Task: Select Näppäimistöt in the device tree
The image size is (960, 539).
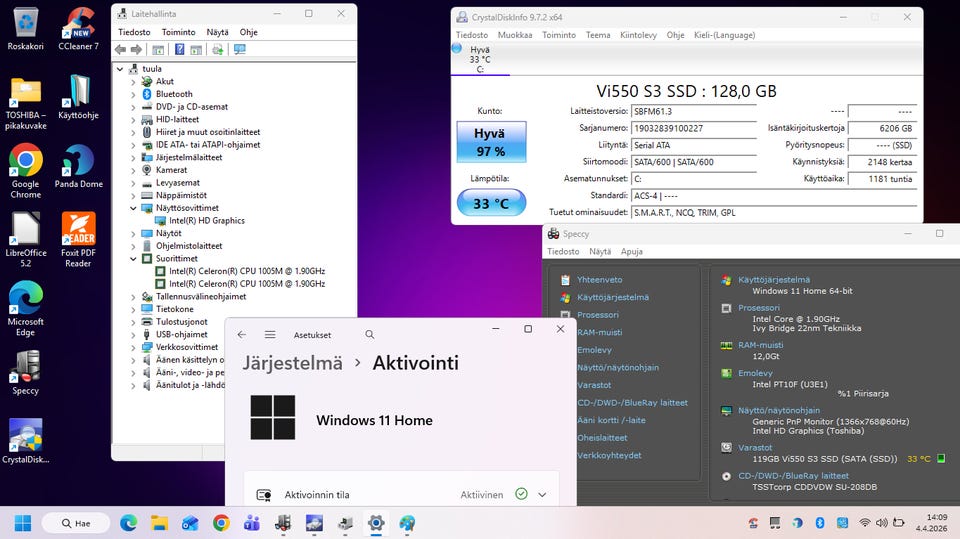Action: (x=181, y=195)
